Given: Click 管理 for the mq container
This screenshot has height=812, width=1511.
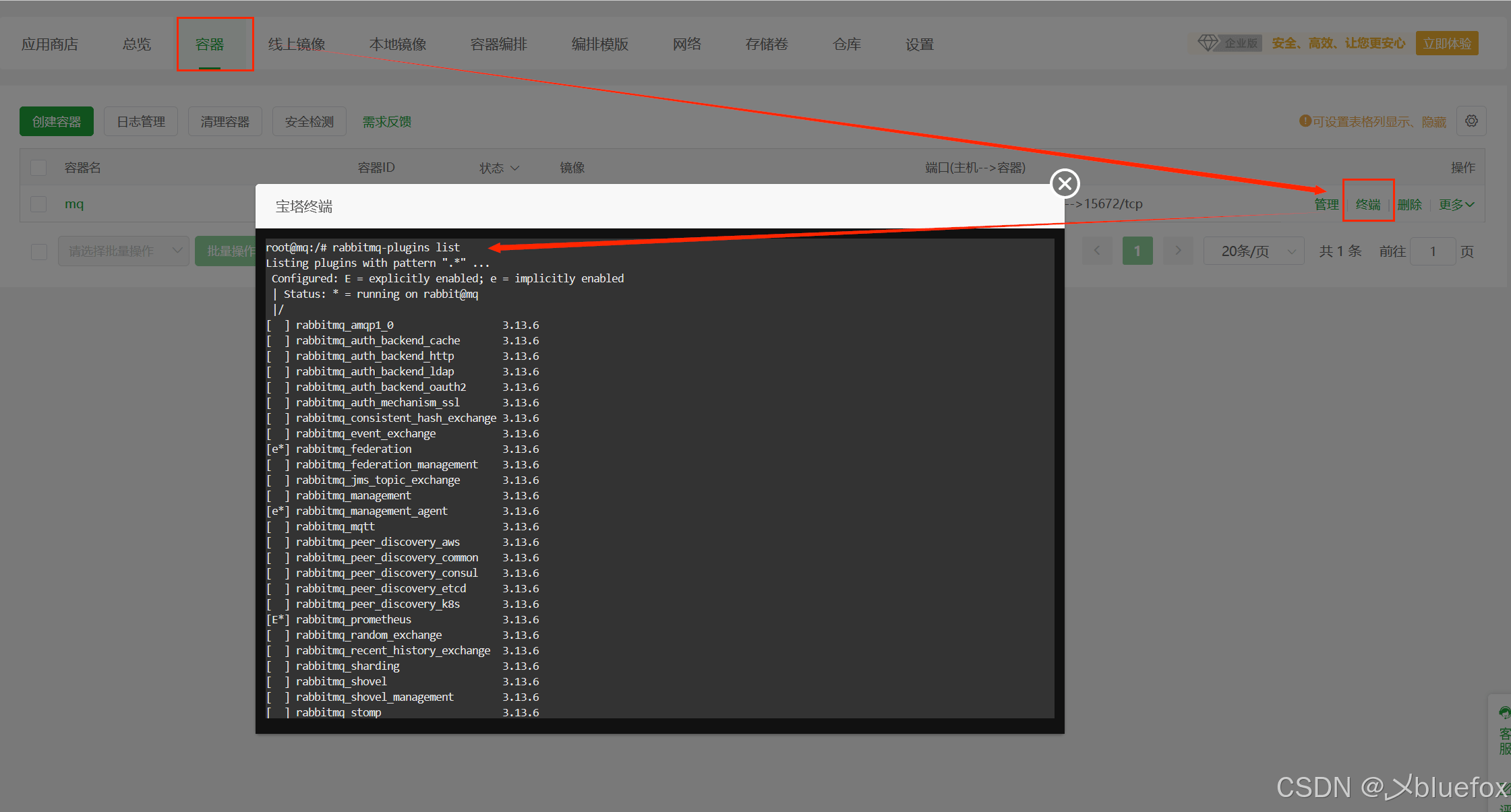Looking at the screenshot, I should (x=1326, y=204).
